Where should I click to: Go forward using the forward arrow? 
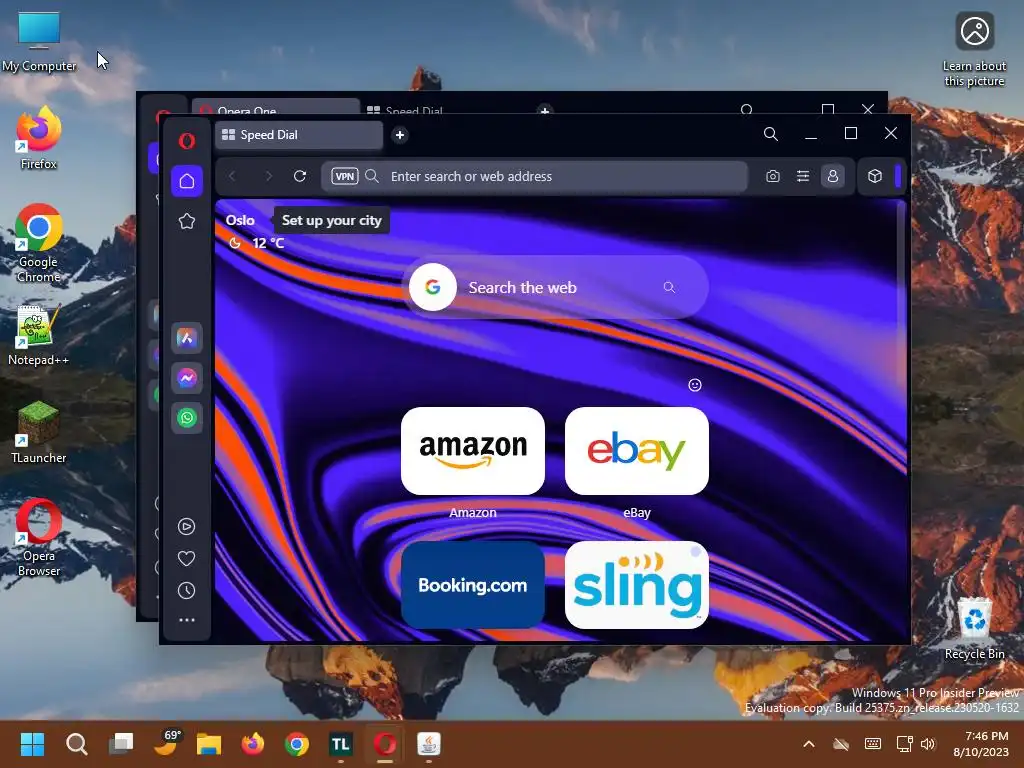pos(268,176)
